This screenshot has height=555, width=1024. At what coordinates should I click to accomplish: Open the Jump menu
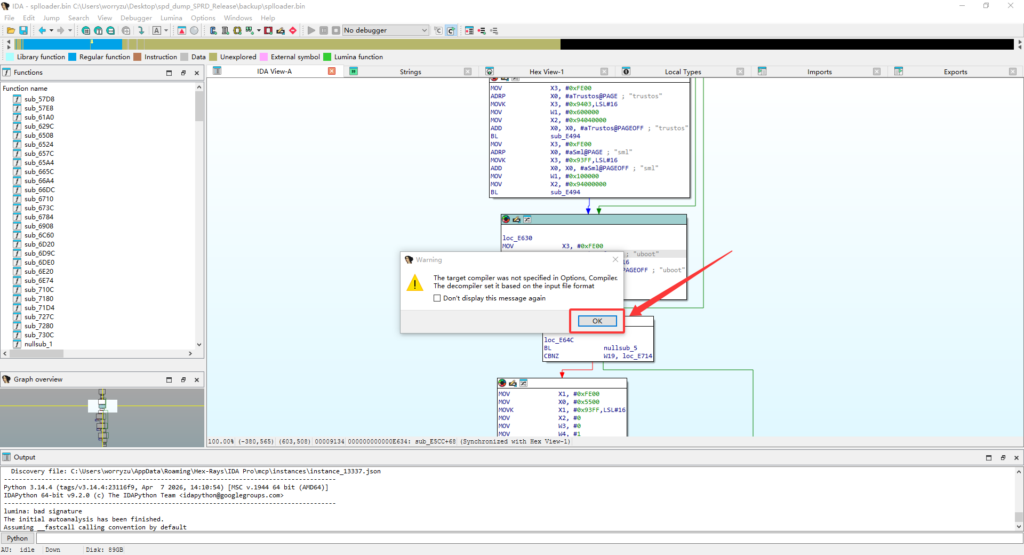click(51, 18)
